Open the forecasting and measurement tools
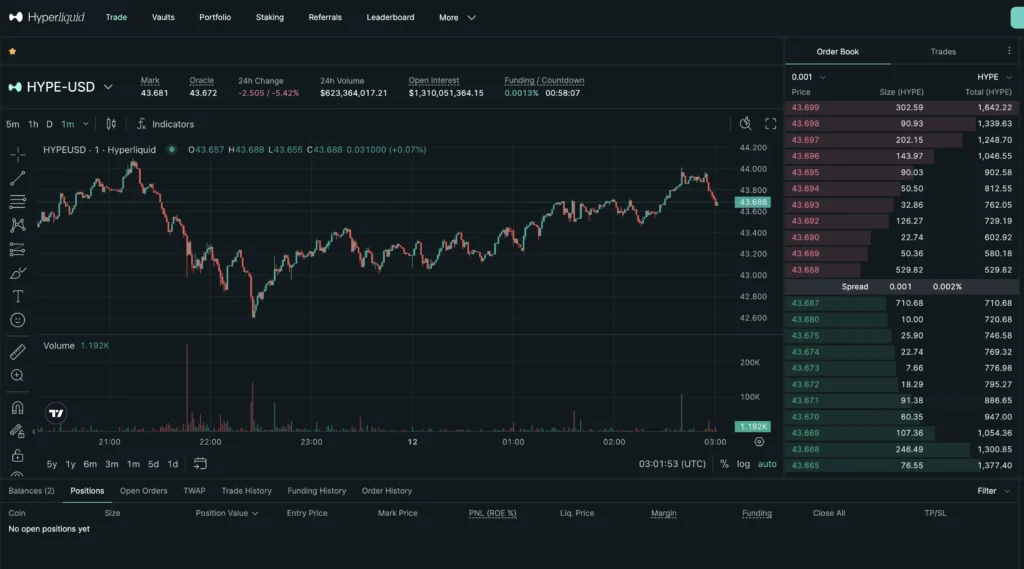The image size is (1024, 569). (18, 250)
